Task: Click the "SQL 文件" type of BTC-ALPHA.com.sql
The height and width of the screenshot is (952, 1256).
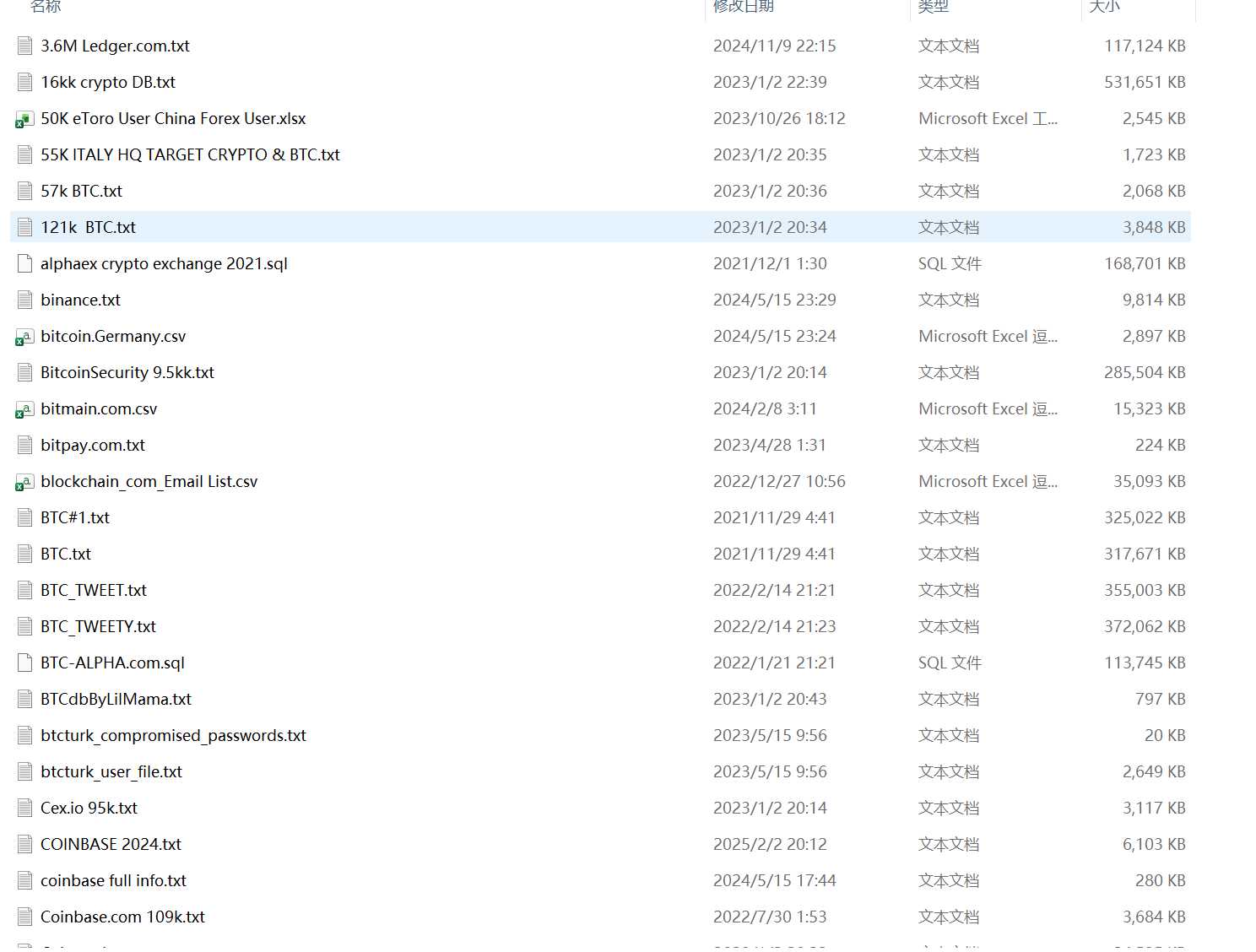Action: [950, 663]
